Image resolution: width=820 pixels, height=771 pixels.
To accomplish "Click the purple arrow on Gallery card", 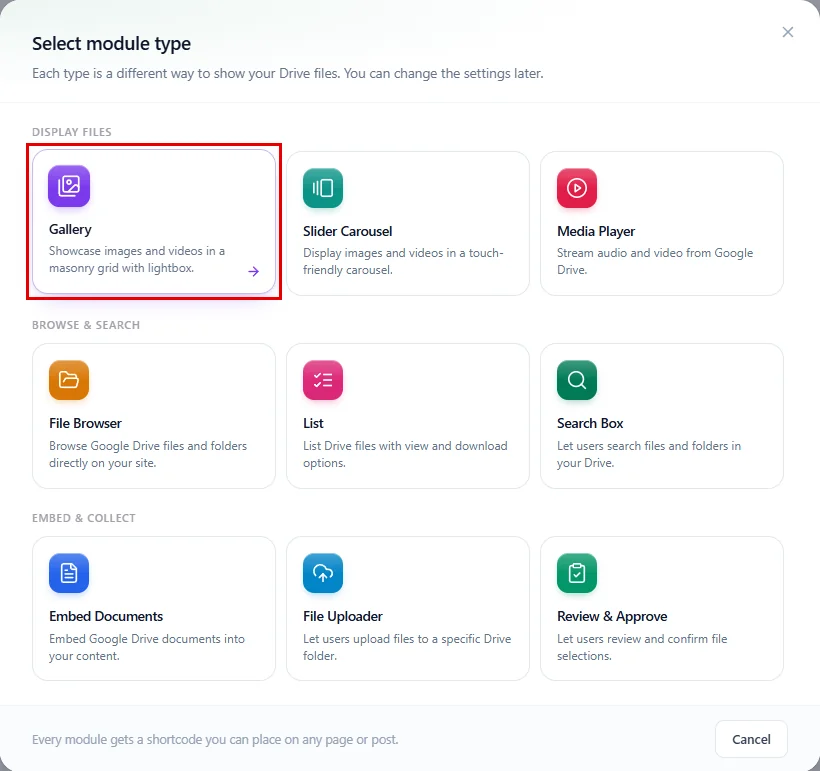I will coord(254,271).
